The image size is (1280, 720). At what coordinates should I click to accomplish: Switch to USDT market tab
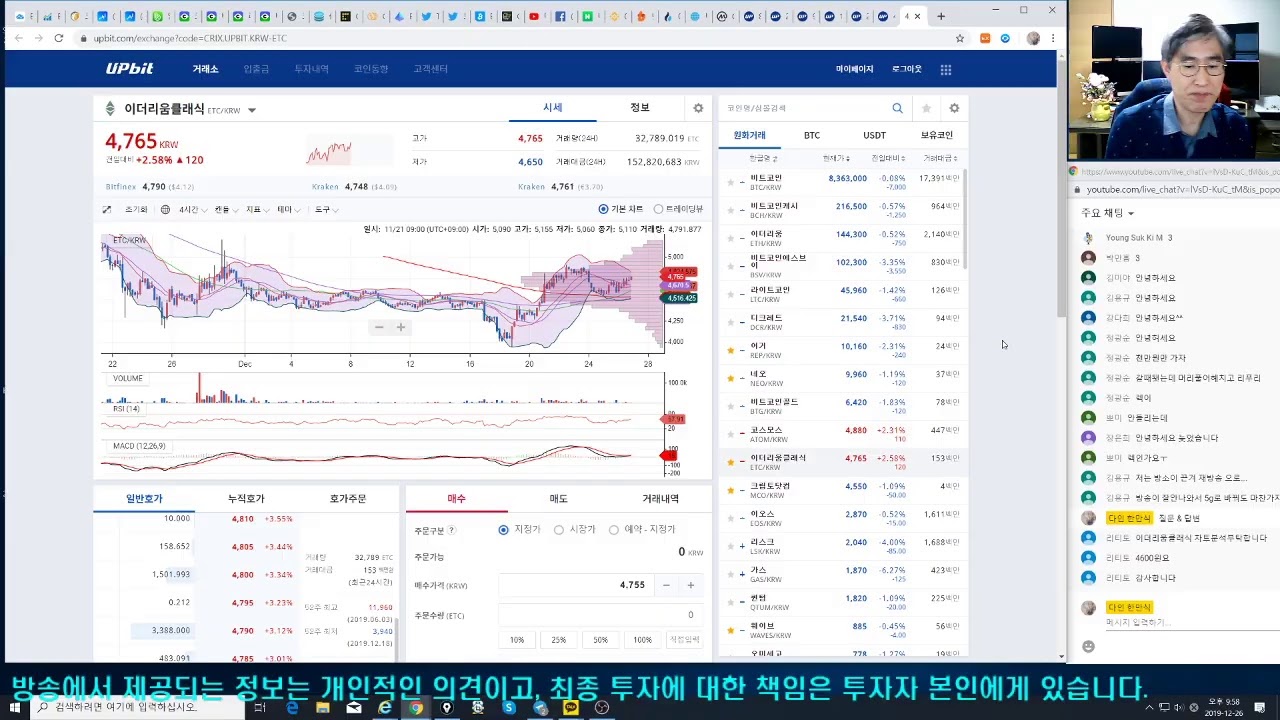(x=875, y=135)
